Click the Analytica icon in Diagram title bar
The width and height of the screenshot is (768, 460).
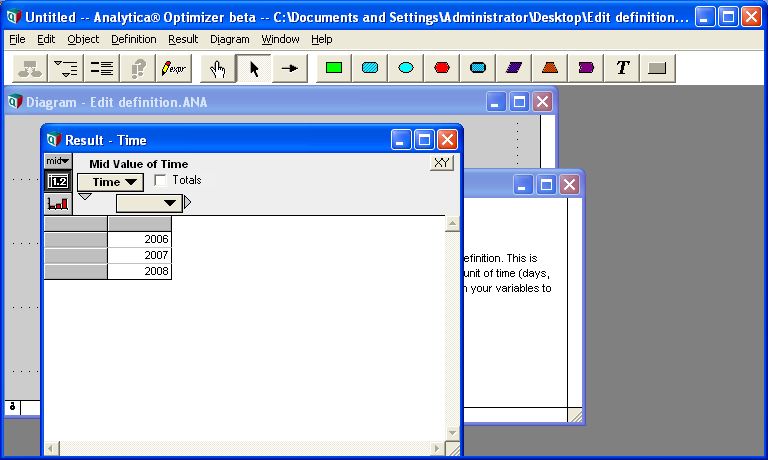[15, 101]
